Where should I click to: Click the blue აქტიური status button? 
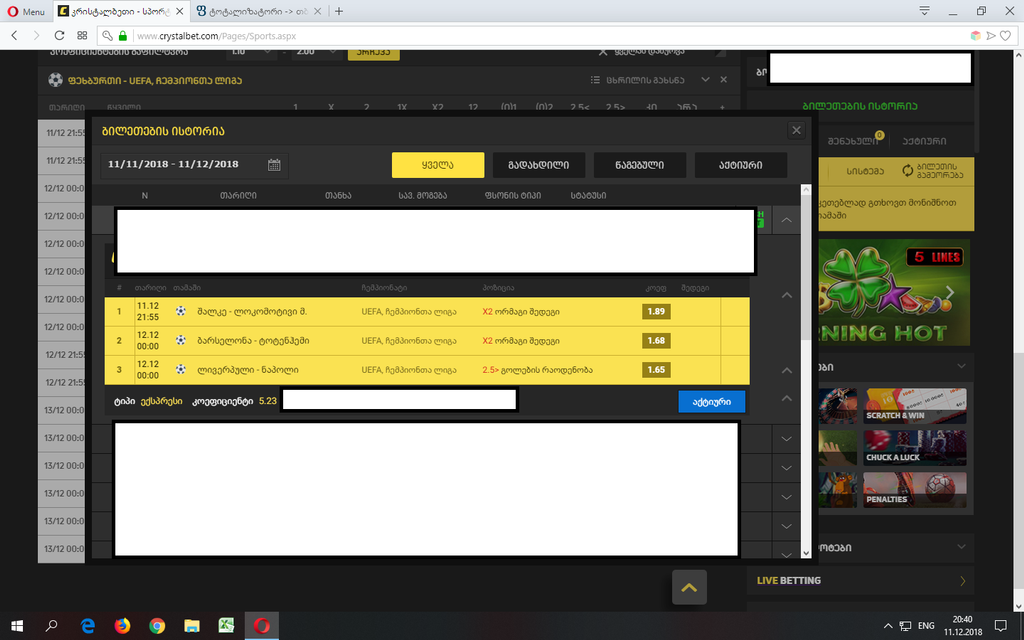pos(711,402)
